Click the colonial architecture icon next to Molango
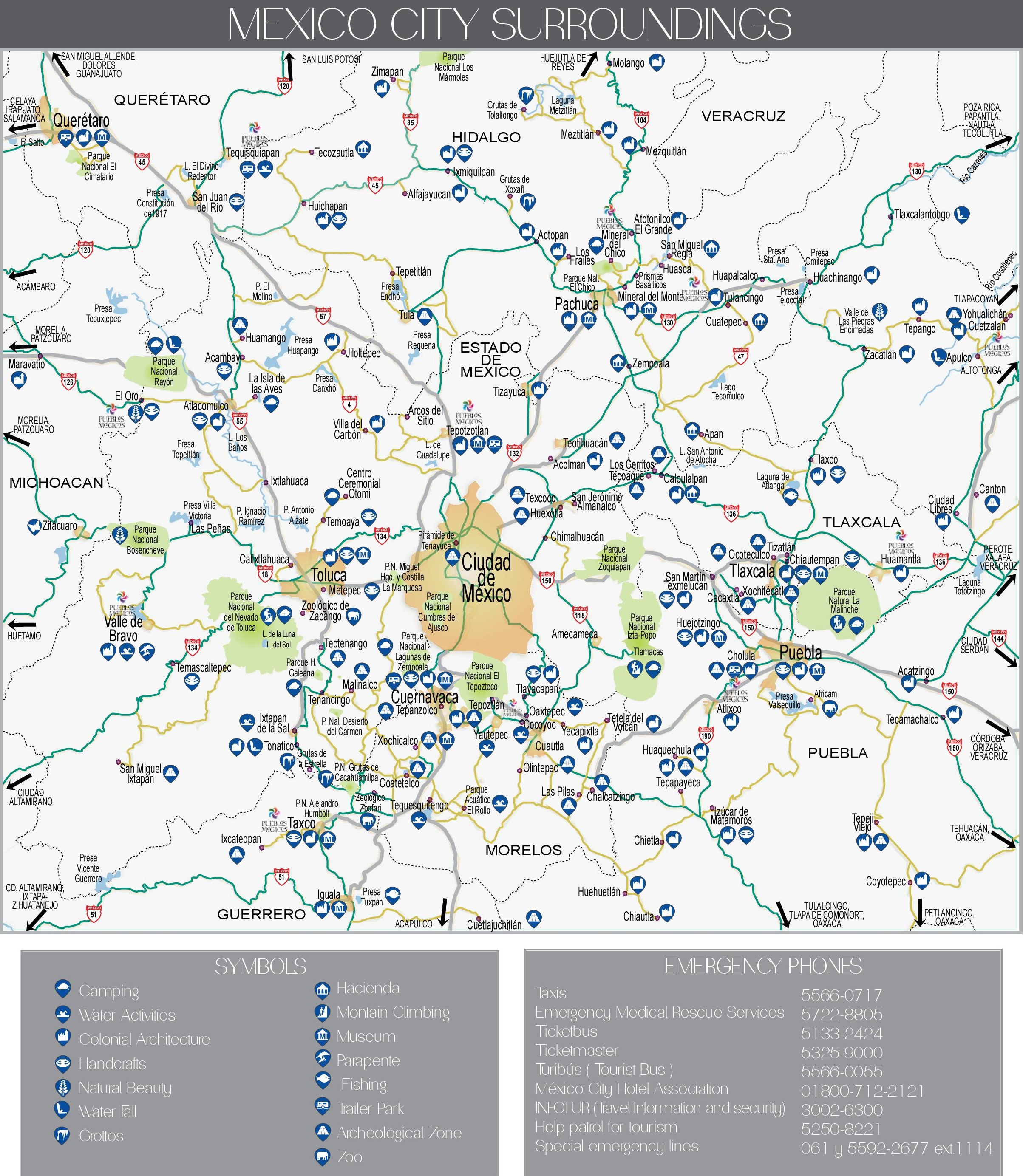1023x1176 pixels. coord(657,62)
